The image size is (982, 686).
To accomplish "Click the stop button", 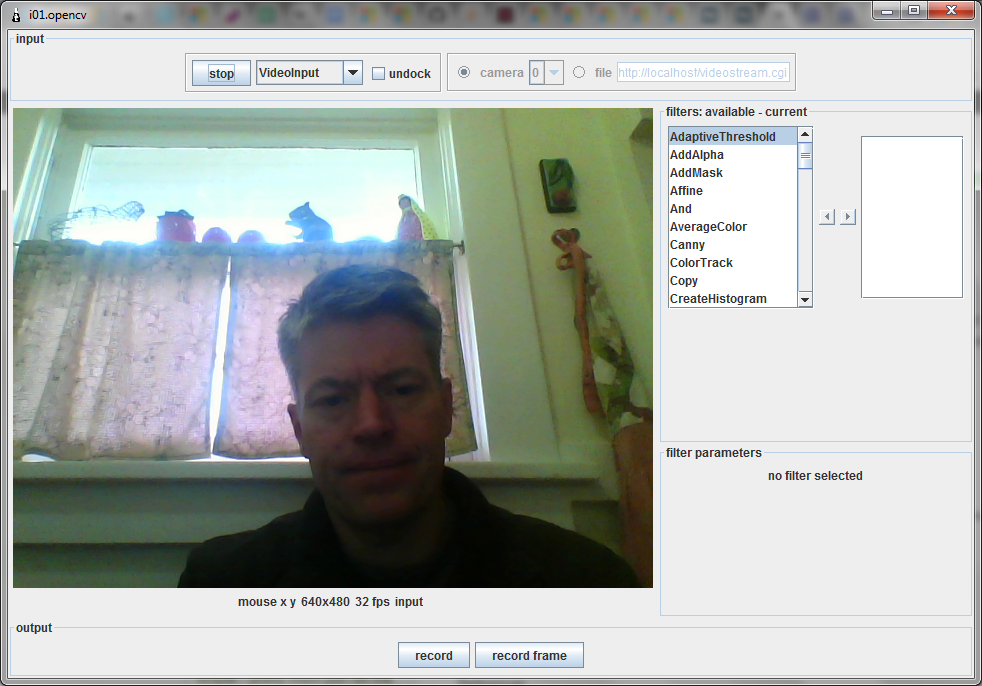I will [x=221, y=73].
